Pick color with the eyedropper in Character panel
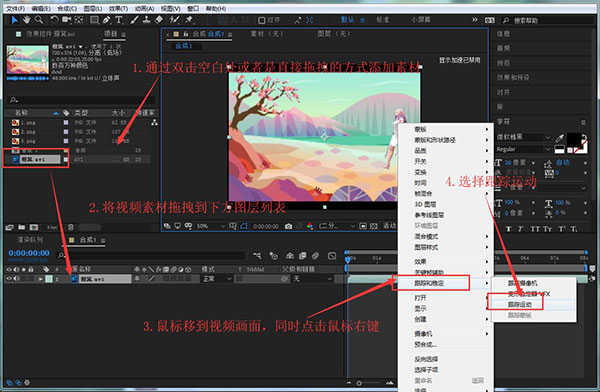Viewport: 600px width, 392px height. (559, 138)
